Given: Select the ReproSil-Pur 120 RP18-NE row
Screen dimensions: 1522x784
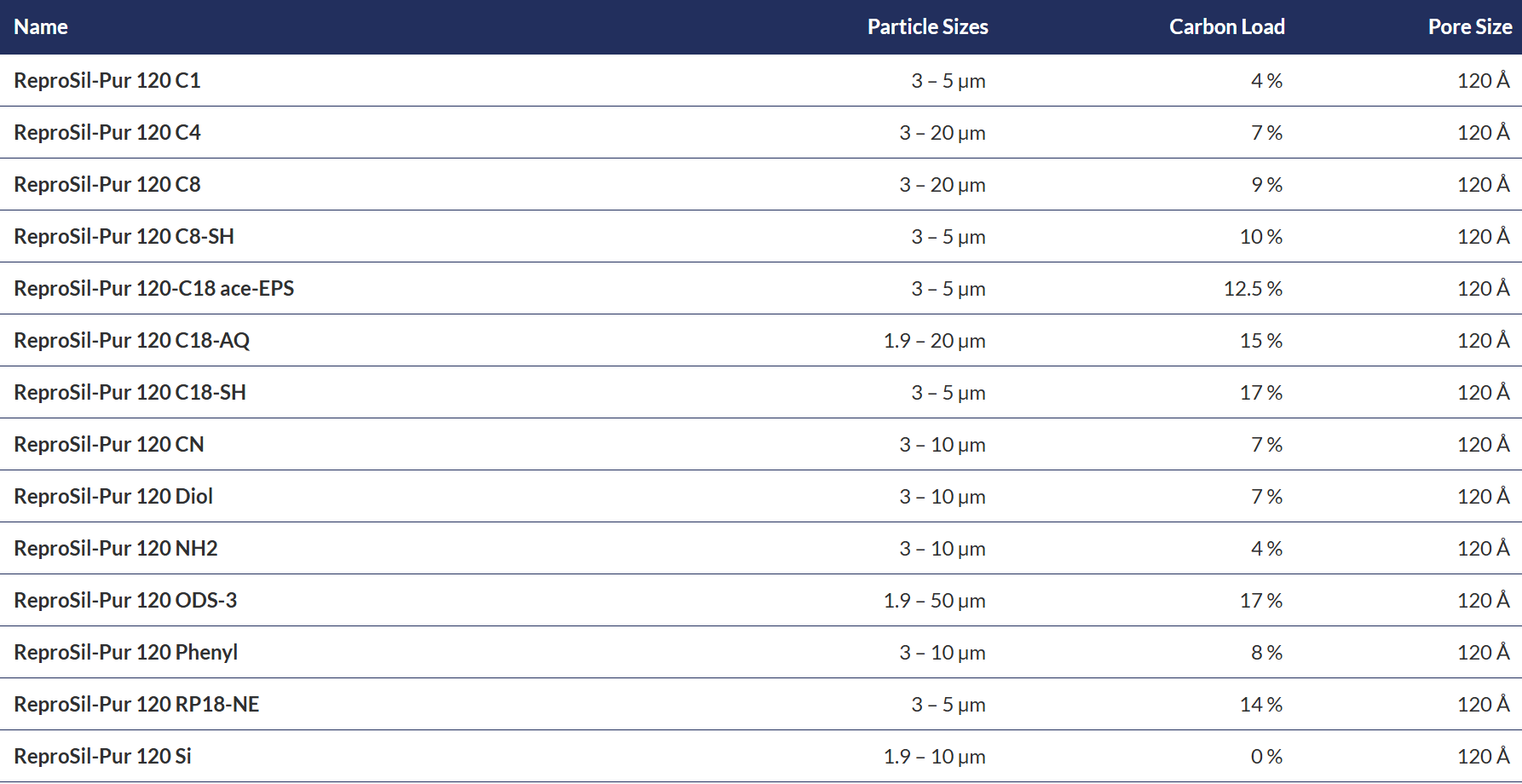Looking at the screenshot, I should coord(761,704).
